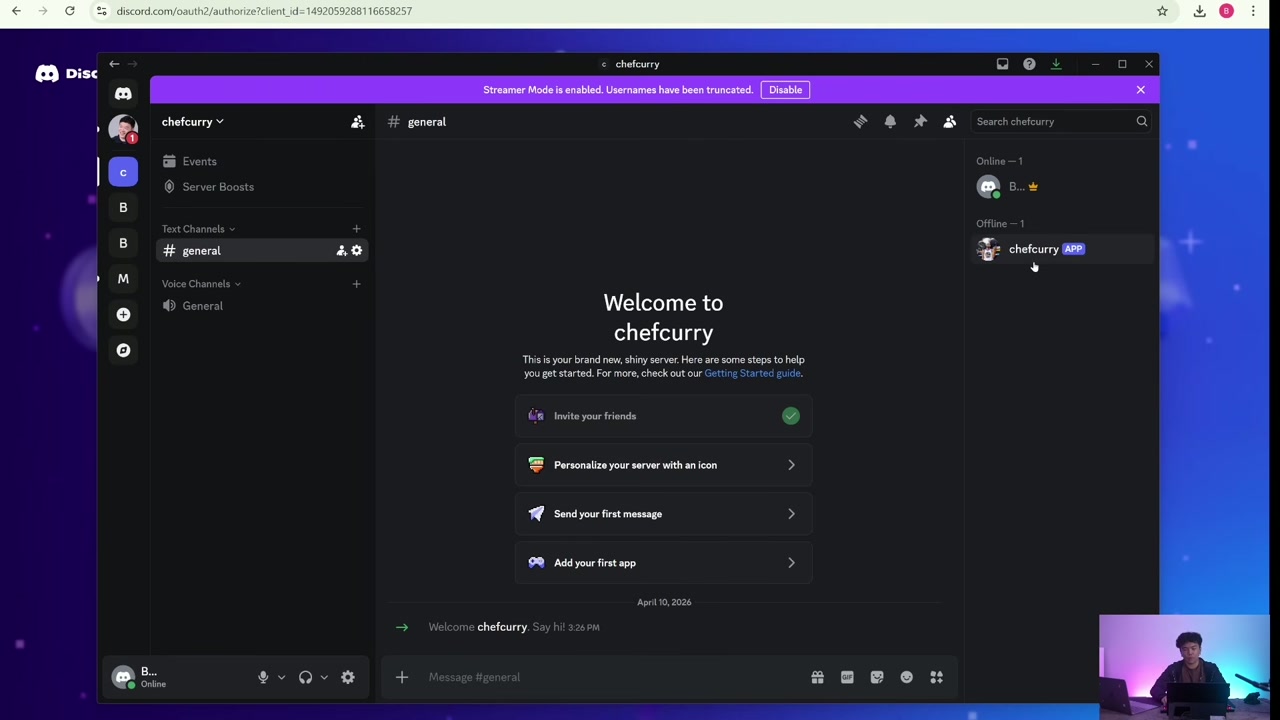Open the Apps launcher icon in message bar
This screenshot has width=1280, height=720.
tap(937, 677)
